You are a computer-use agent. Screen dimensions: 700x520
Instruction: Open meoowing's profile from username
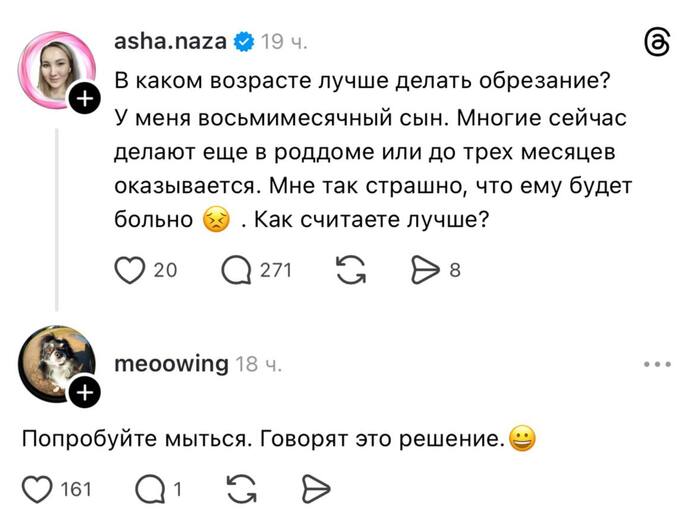(171, 364)
